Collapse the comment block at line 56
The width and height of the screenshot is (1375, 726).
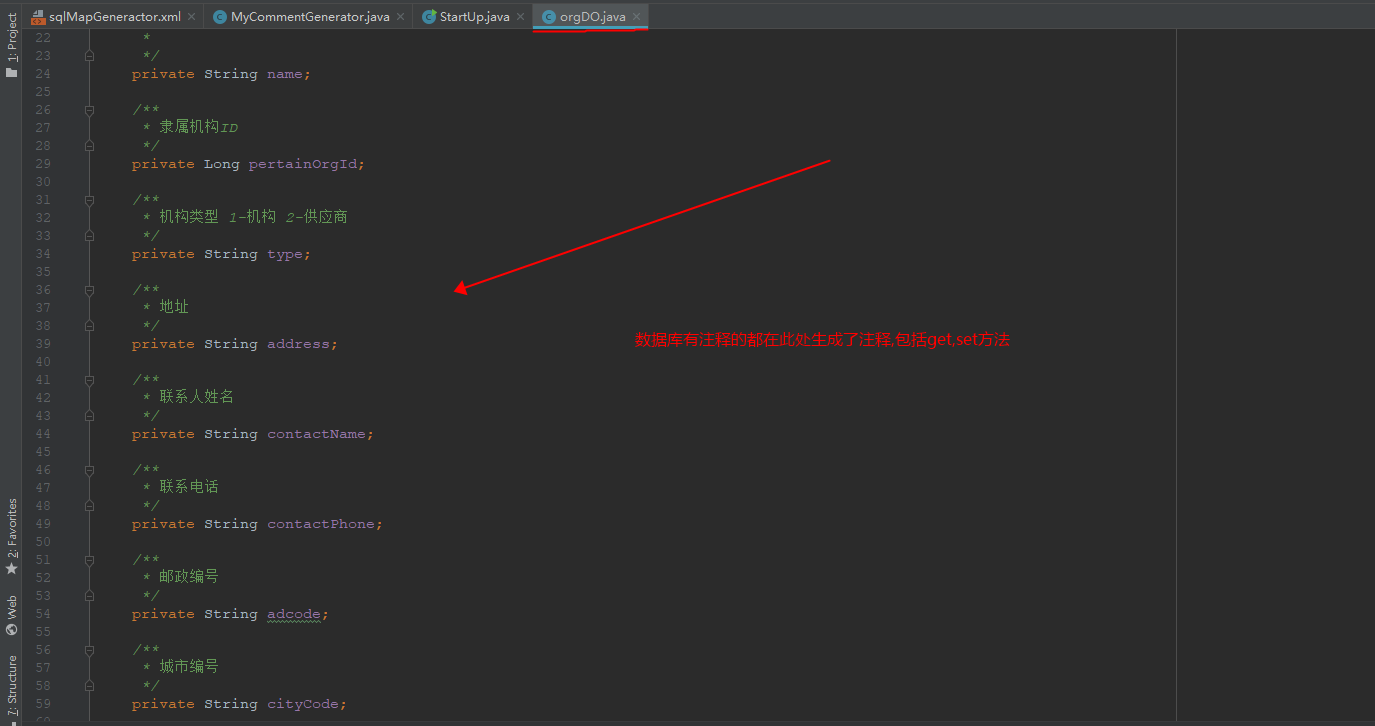[88, 649]
